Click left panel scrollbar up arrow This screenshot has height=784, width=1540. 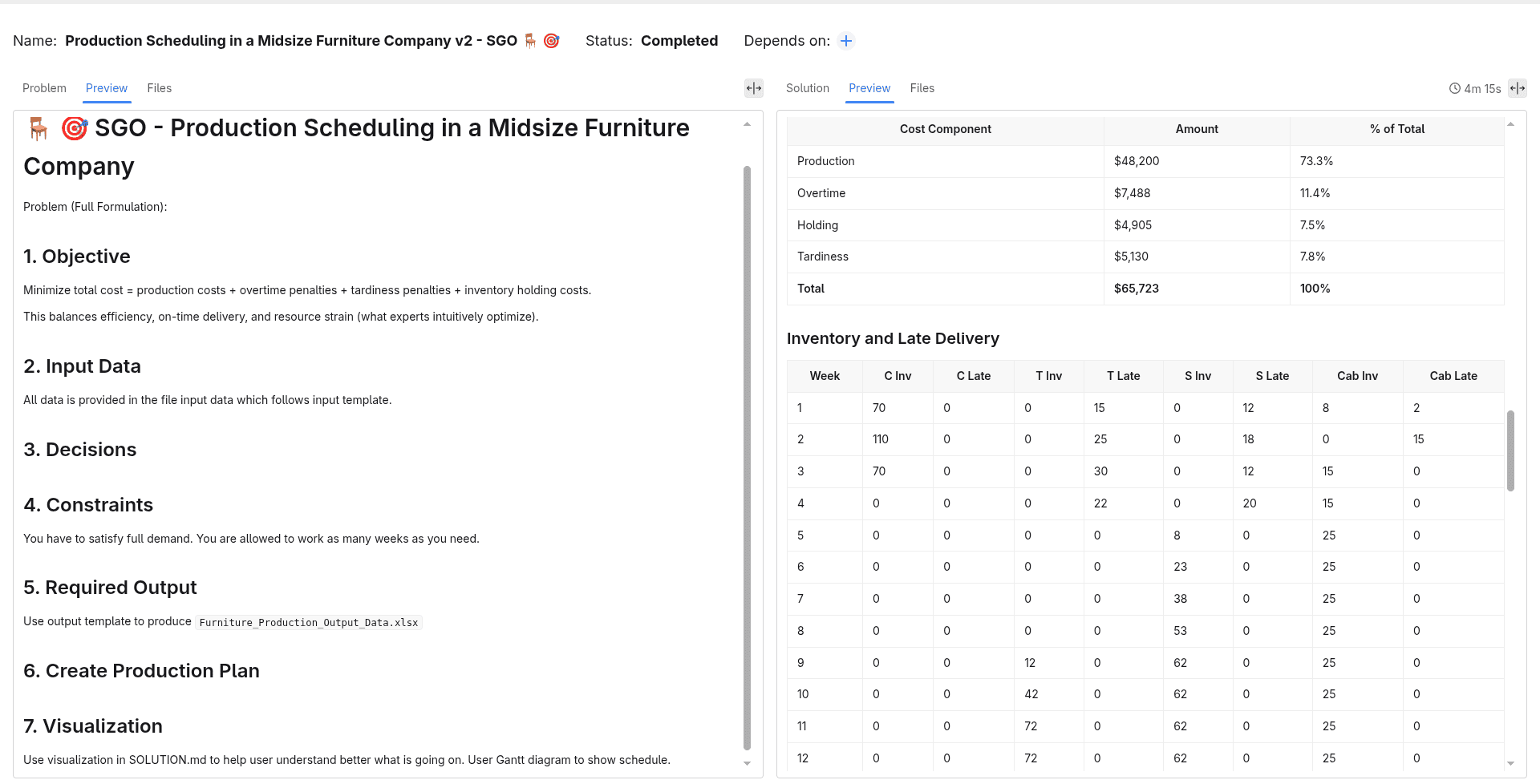748,124
